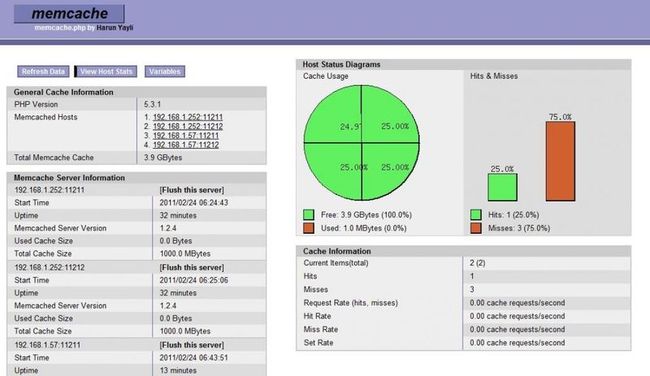The image size is (650, 376).
Task: Click the Hits & Misses chart title
Action: [494, 76]
